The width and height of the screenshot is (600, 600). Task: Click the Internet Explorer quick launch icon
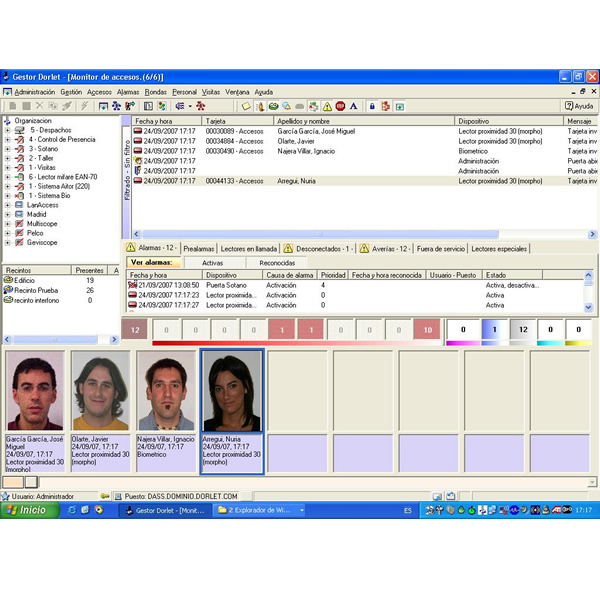coord(72,510)
